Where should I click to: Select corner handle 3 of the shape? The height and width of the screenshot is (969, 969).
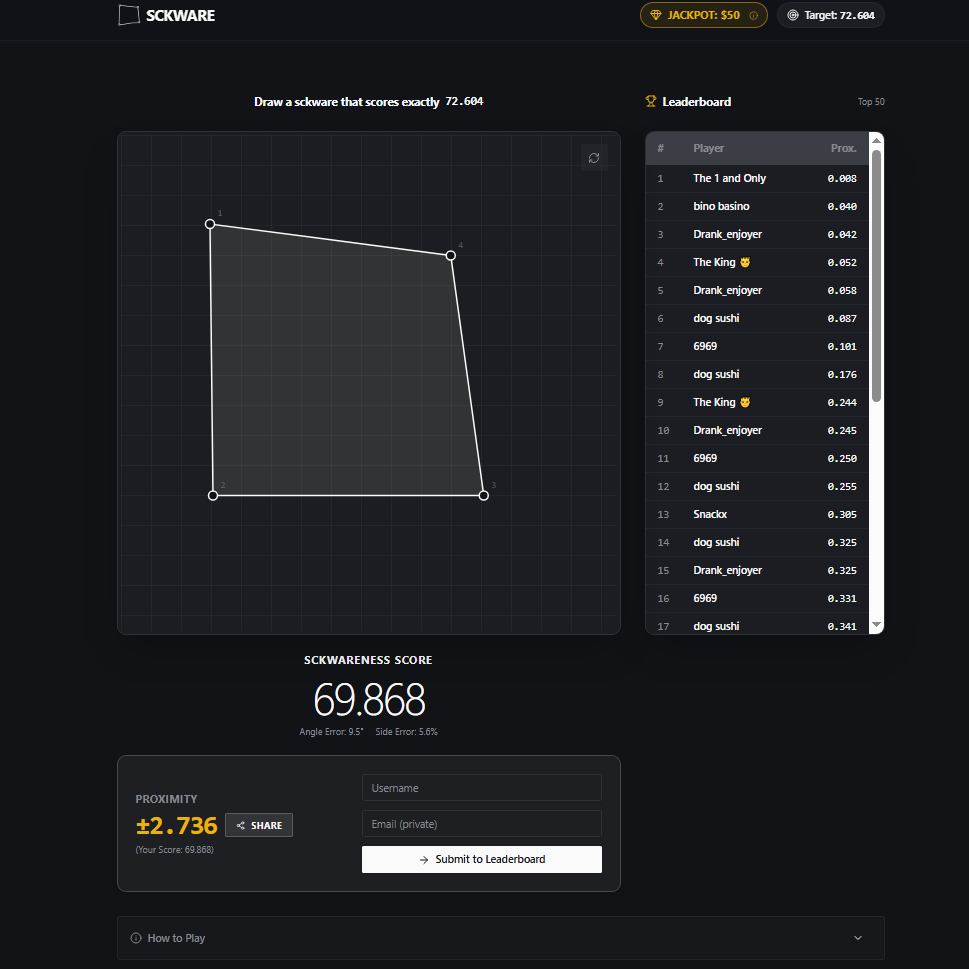tap(484, 495)
